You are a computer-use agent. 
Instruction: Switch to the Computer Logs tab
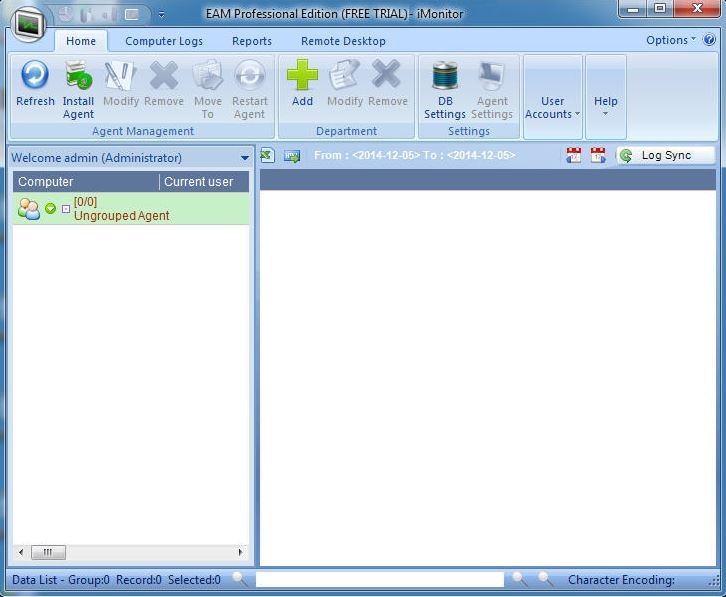164,41
